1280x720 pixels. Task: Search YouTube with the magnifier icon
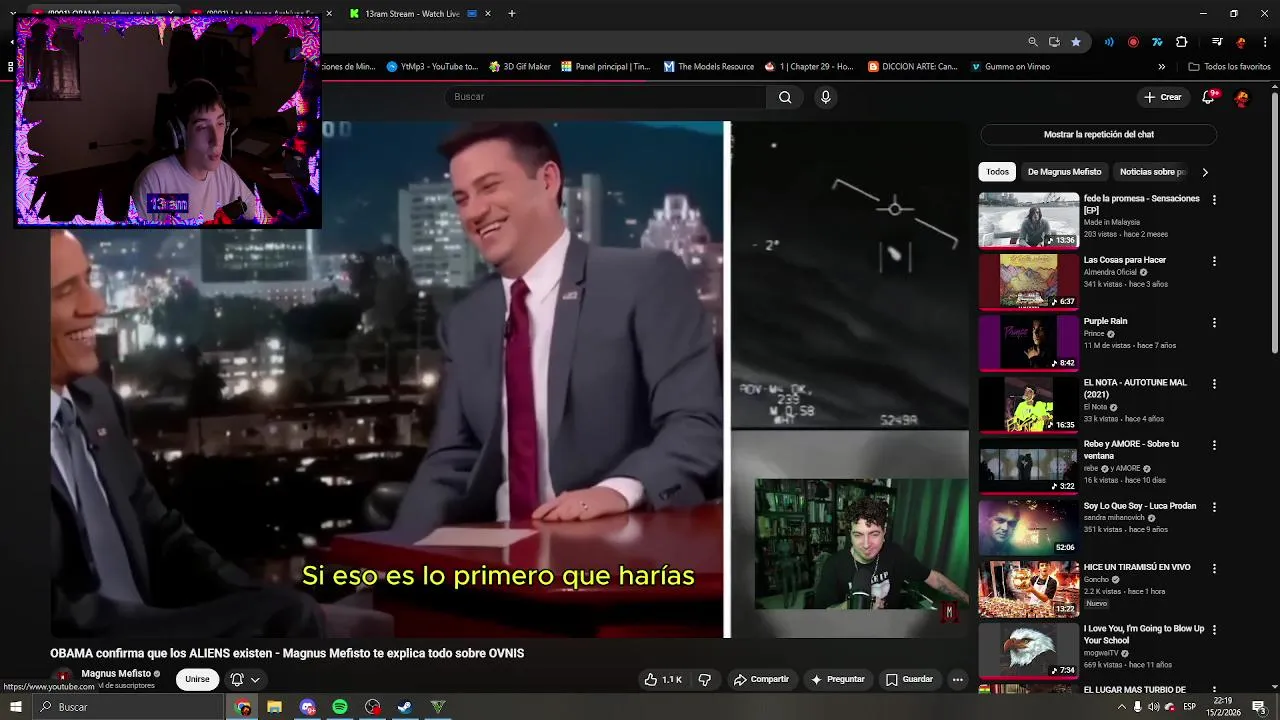(785, 97)
